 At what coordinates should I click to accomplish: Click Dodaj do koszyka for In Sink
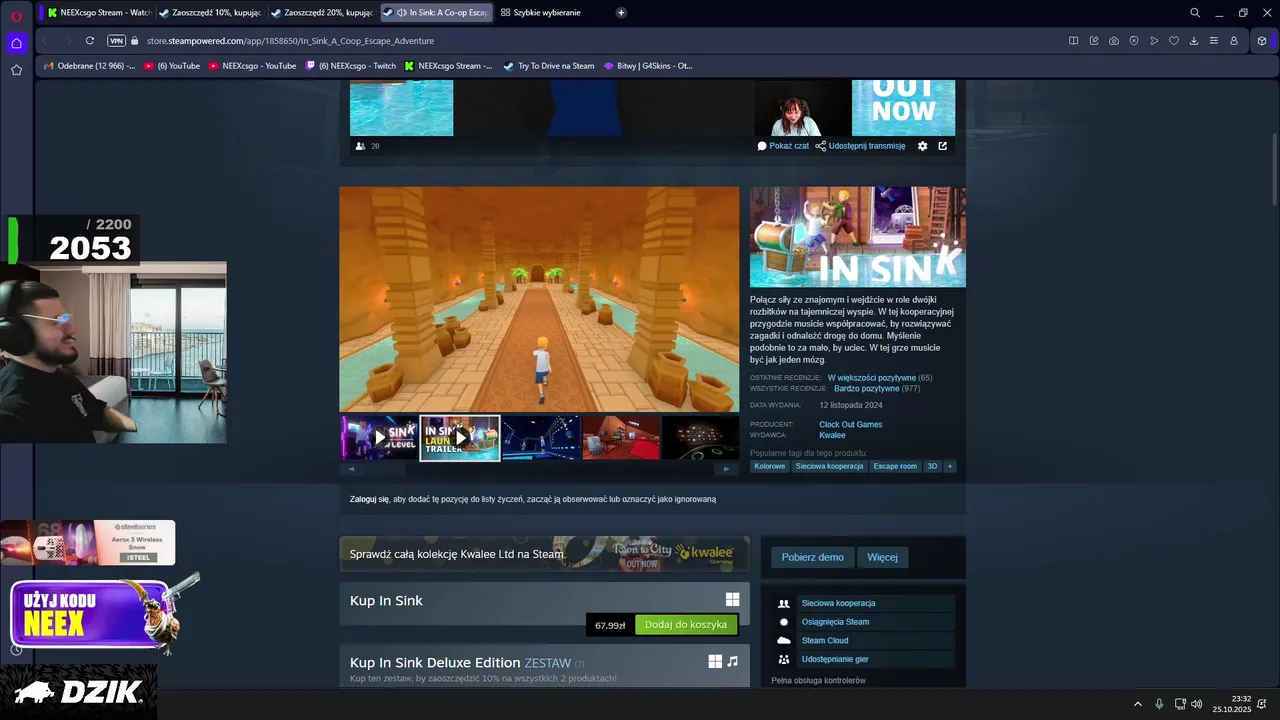pos(686,625)
